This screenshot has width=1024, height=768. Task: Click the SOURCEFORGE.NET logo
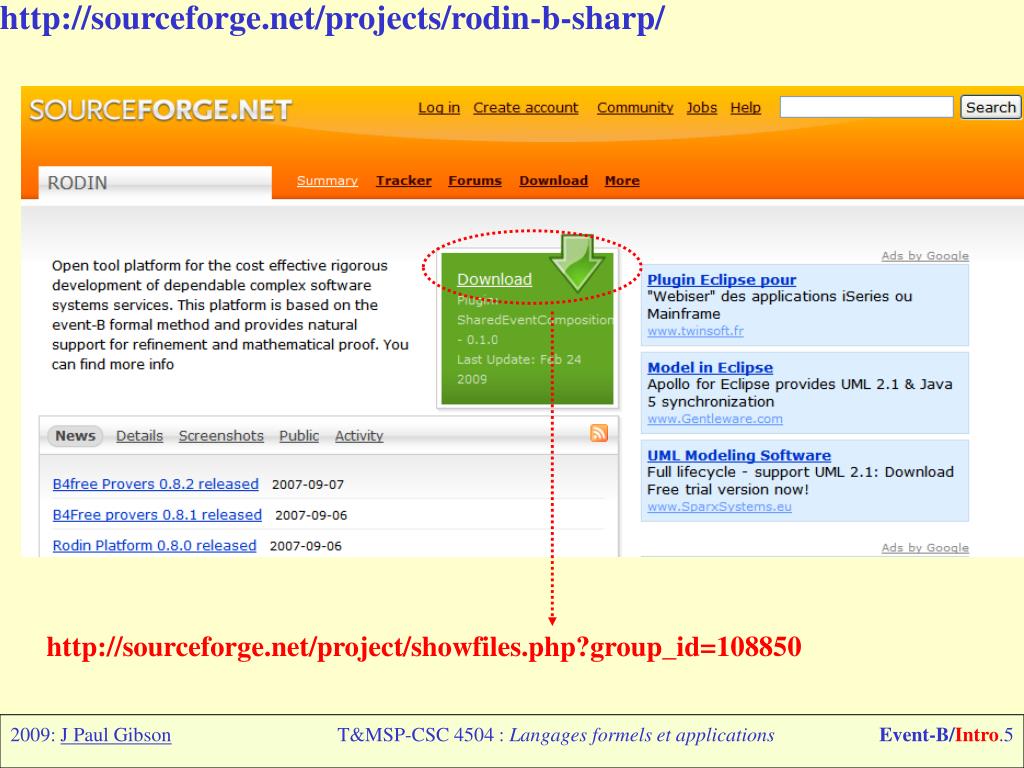[x=161, y=110]
